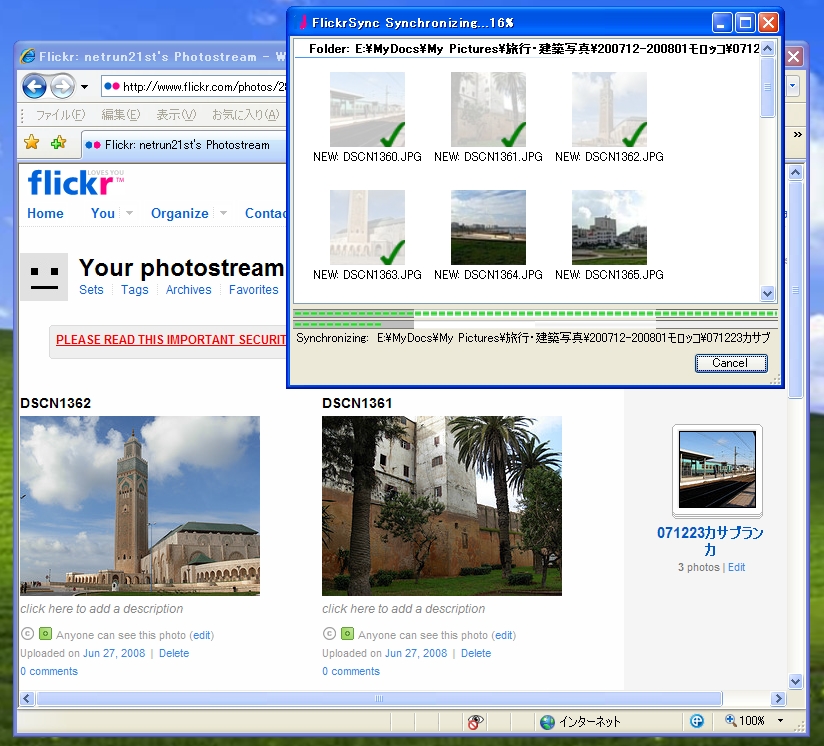Open the ファイル(F) menu in Internet Explorer
The image size is (824, 746).
tap(60, 115)
